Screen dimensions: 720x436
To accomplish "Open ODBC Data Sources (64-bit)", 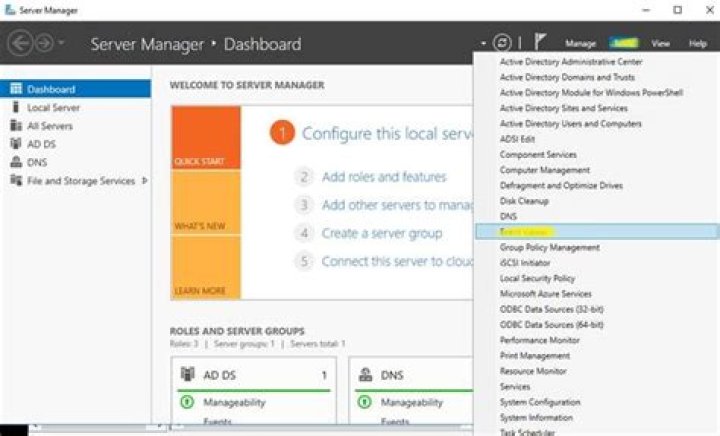I will pos(551,325).
